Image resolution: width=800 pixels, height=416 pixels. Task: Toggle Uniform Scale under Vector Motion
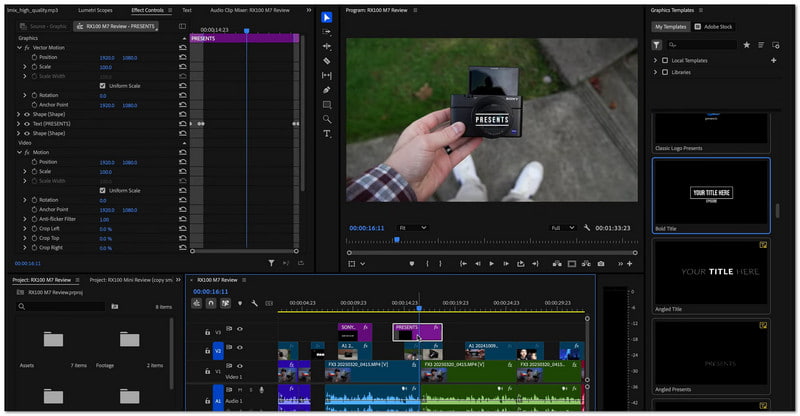tap(103, 86)
